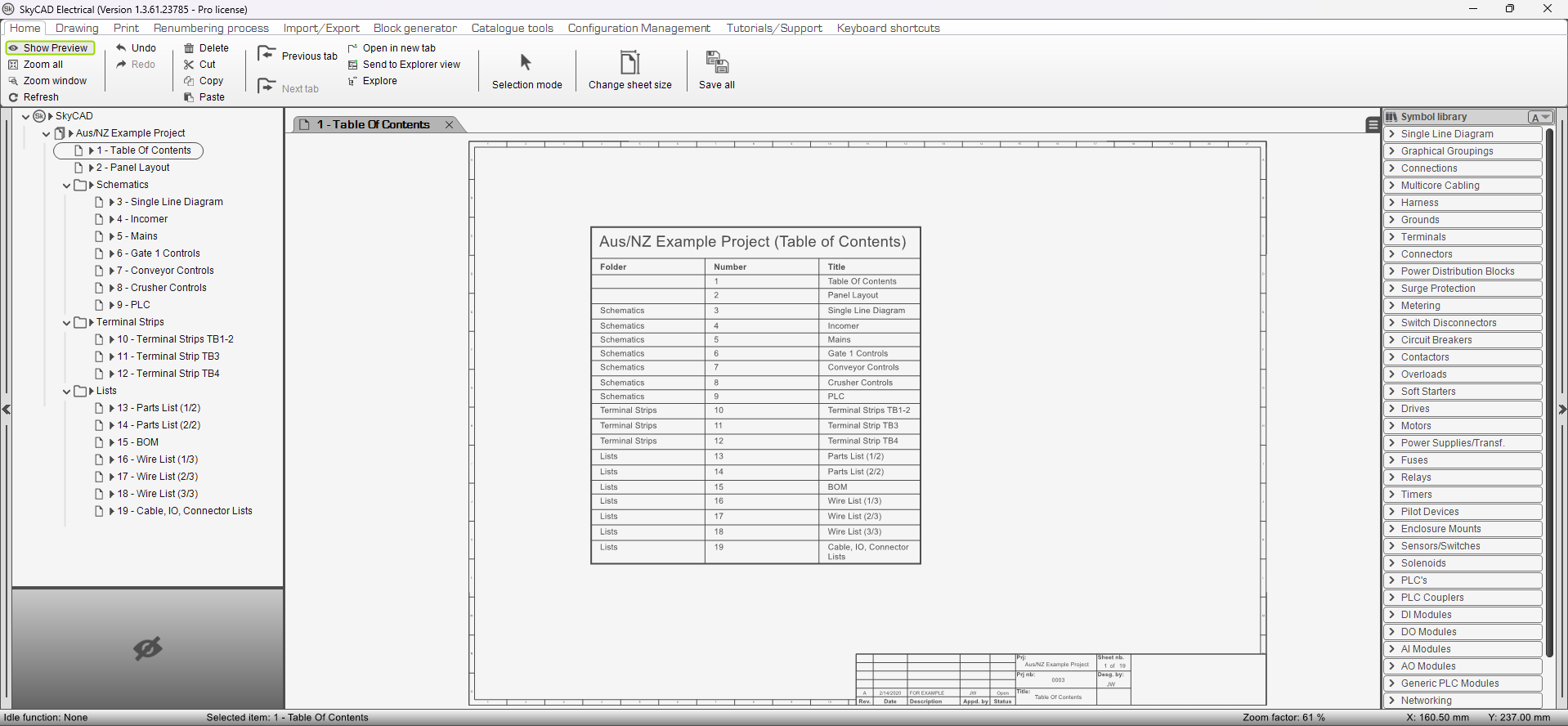1568x726 pixels.
Task: Click the symbol library vertical scrollbar
Action: click(1549, 392)
